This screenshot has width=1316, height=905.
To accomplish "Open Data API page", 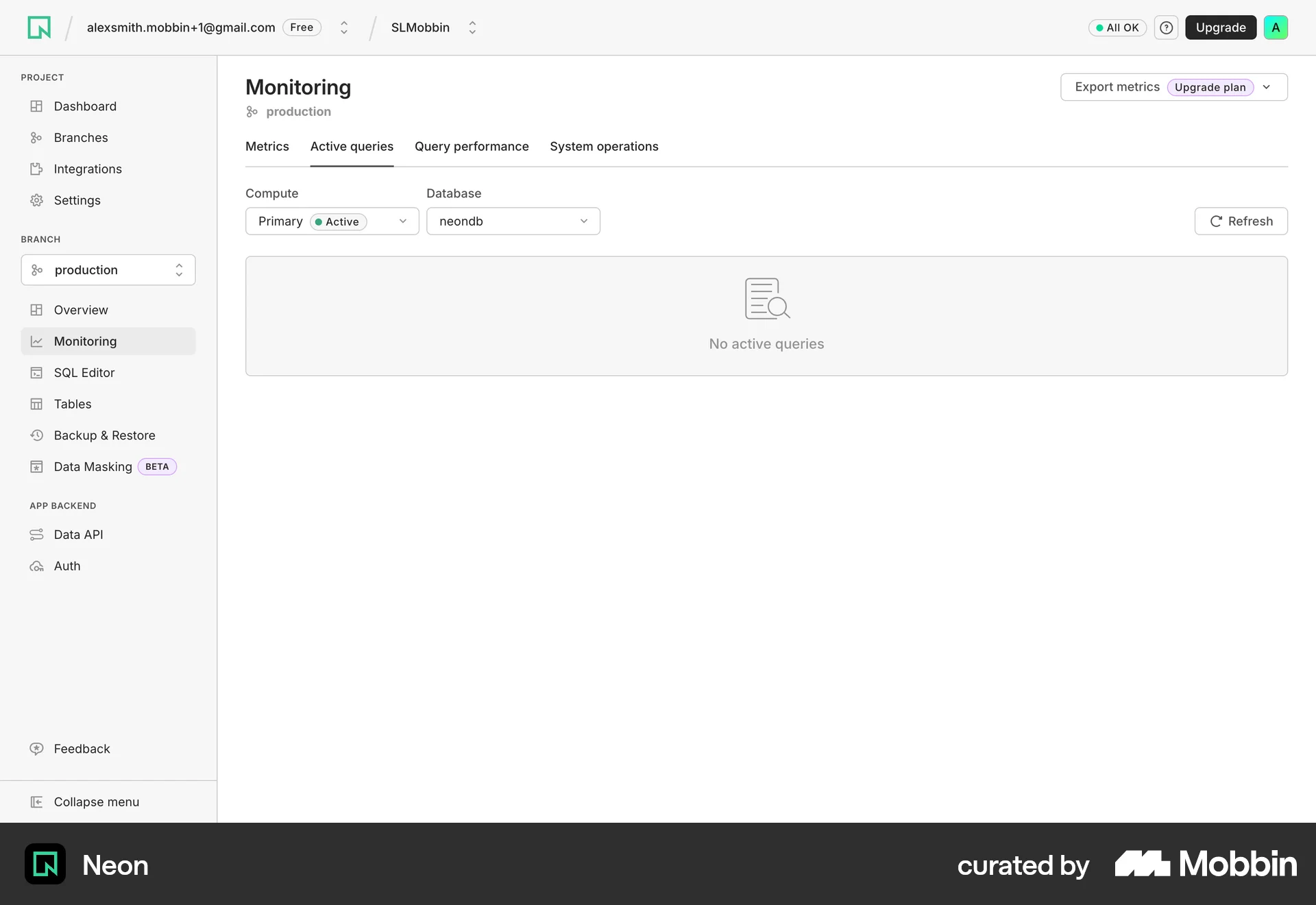I will [x=108, y=535].
